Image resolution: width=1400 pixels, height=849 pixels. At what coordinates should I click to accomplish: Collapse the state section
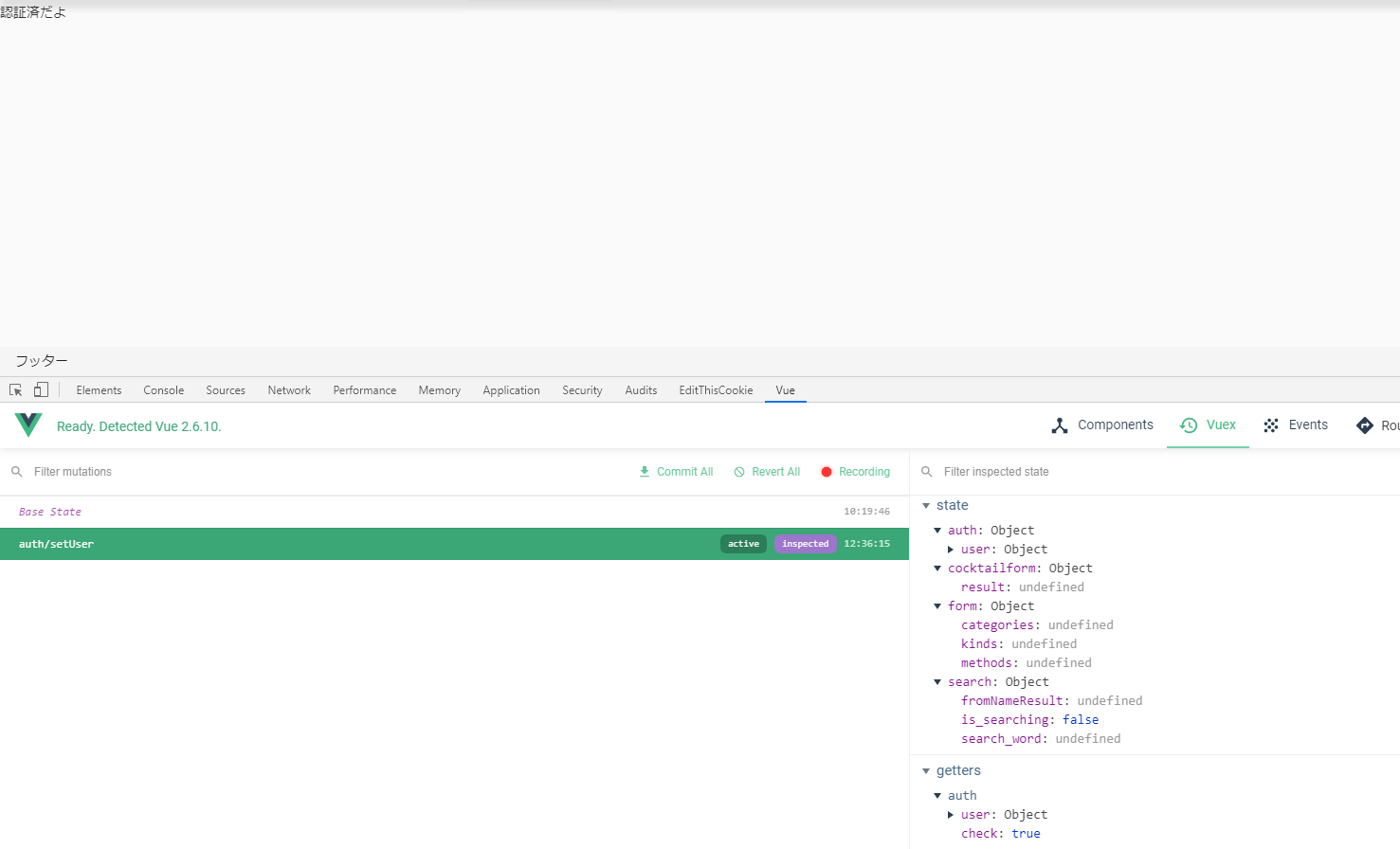pyautogui.click(x=926, y=506)
